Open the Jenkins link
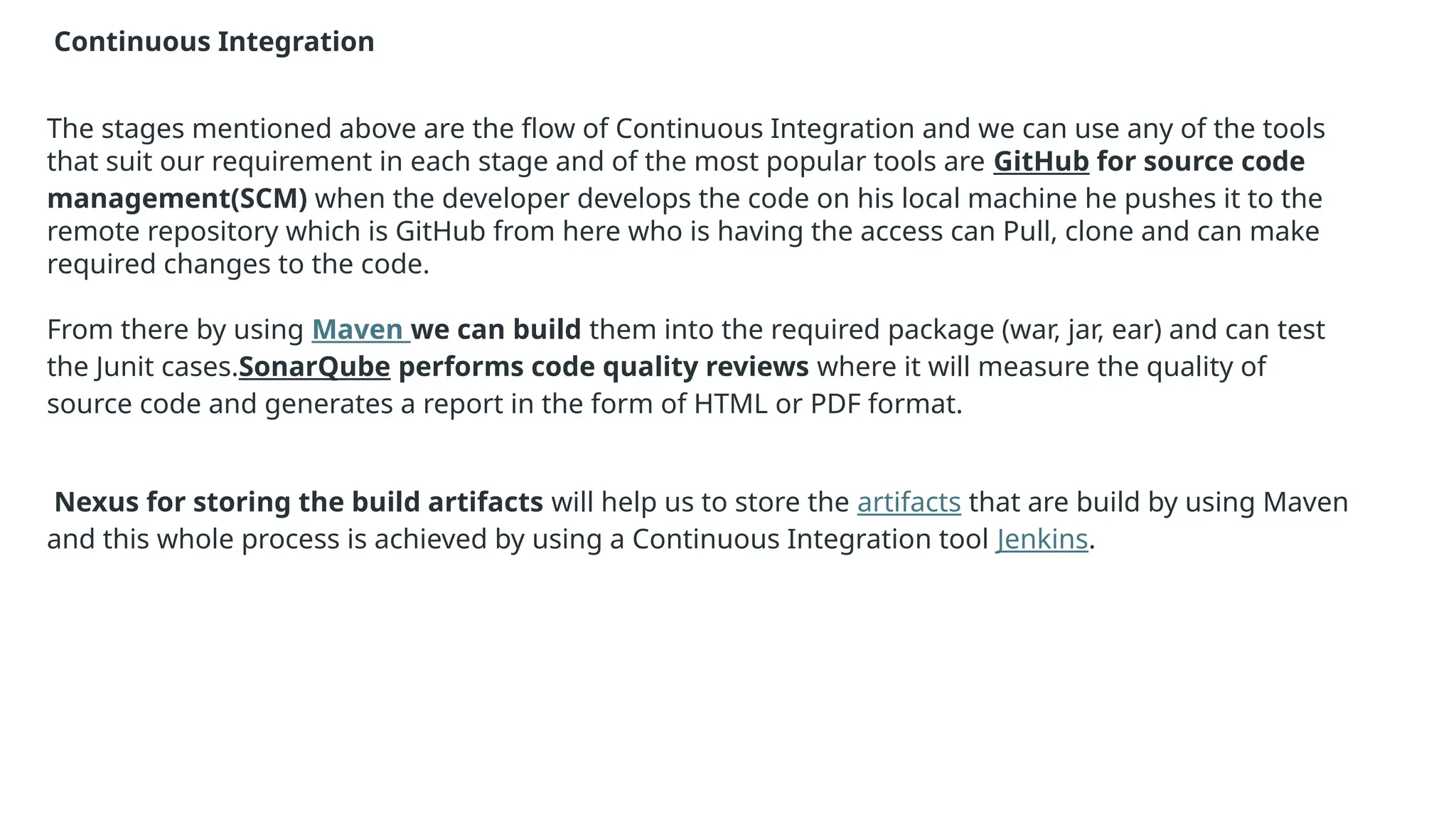This screenshot has width=1456, height=819. pyautogui.click(x=1042, y=539)
